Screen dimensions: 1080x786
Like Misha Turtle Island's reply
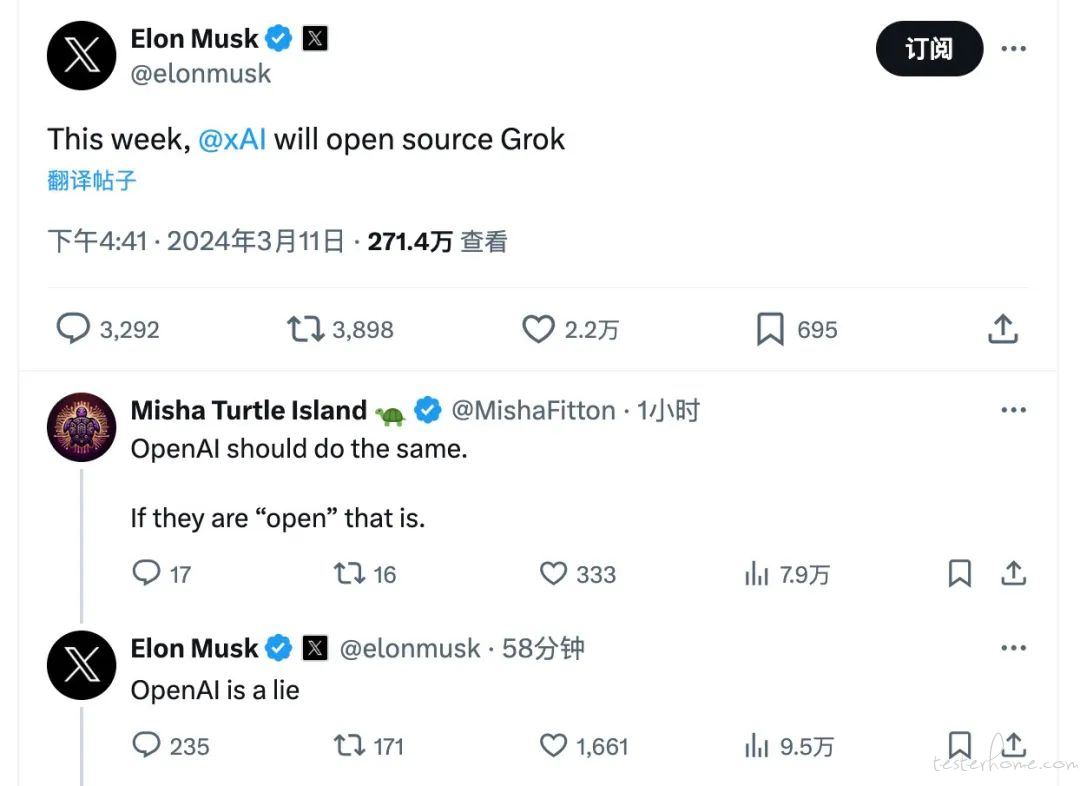[x=553, y=573]
